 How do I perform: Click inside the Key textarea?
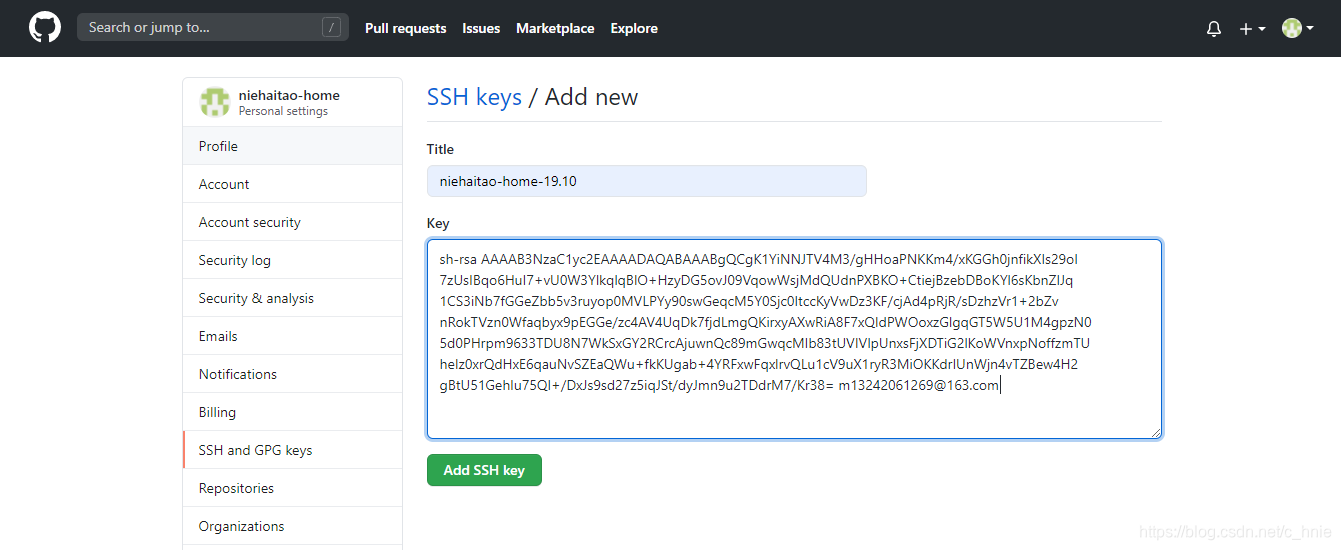point(794,339)
